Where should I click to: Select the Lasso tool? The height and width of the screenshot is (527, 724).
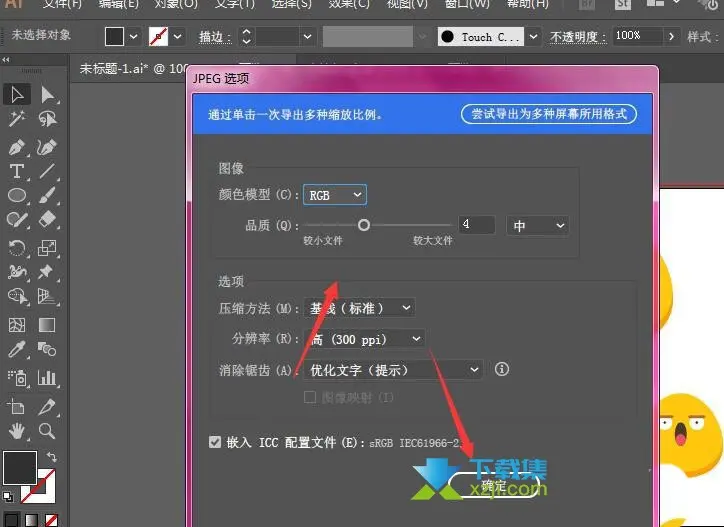pyautogui.click(x=47, y=119)
